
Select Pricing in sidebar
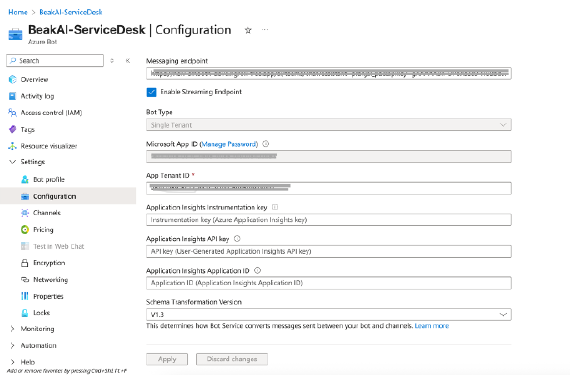pyautogui.click(x=43, y=229)
